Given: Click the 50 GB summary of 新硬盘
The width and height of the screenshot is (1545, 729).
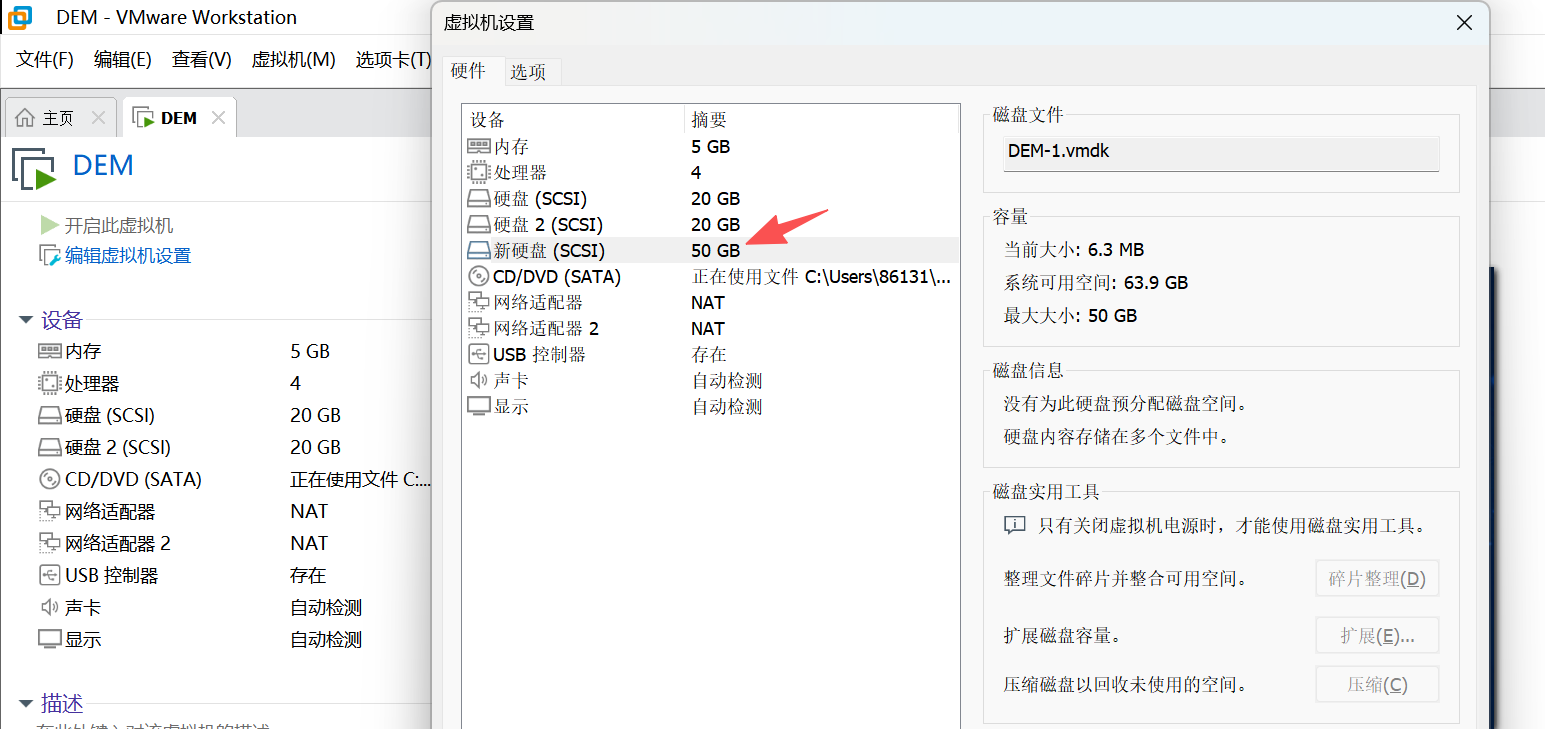Looking at the screenshot, I should [715, 250].
